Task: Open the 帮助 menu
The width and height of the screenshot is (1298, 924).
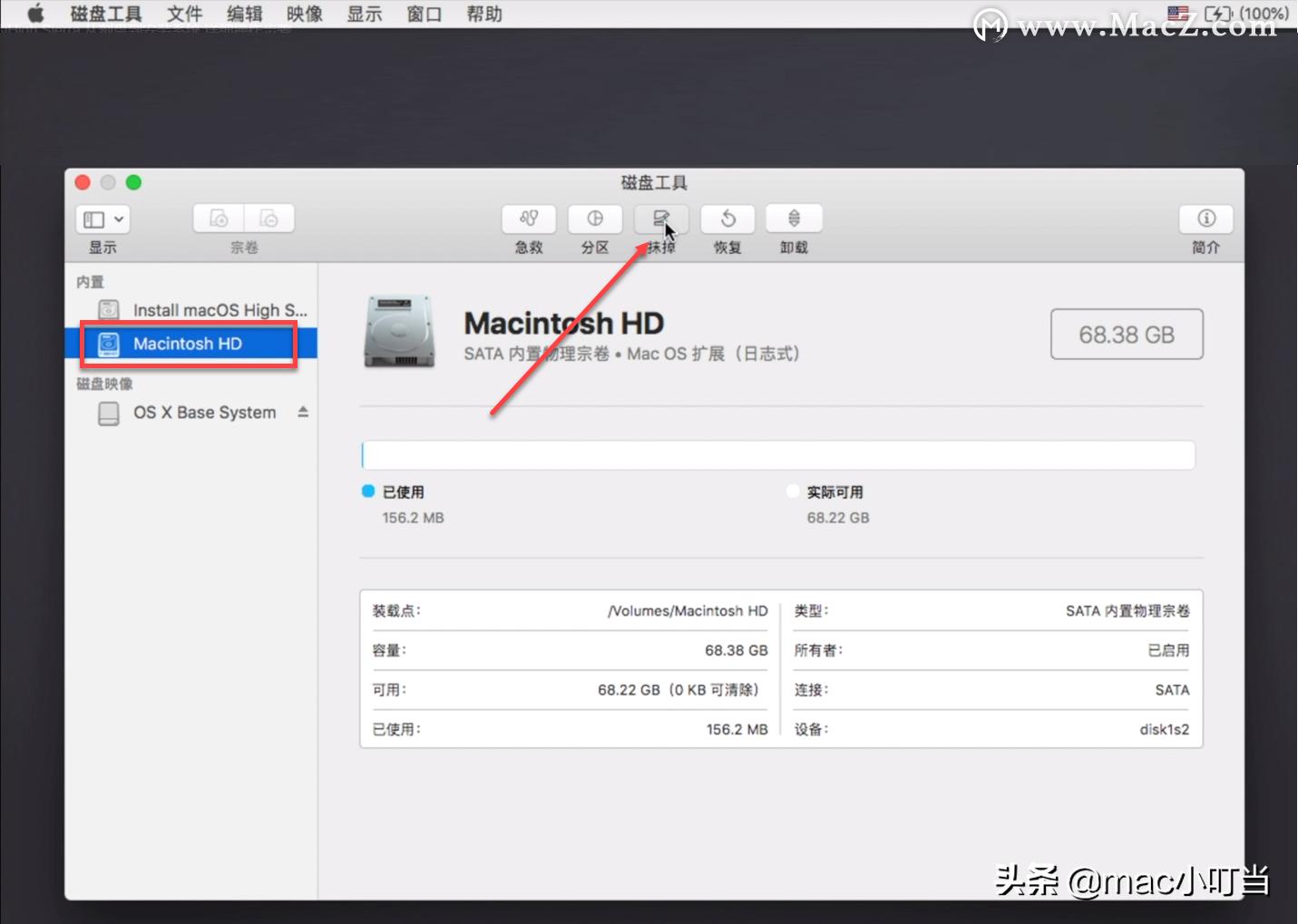Action: click(x=483, y=13)
